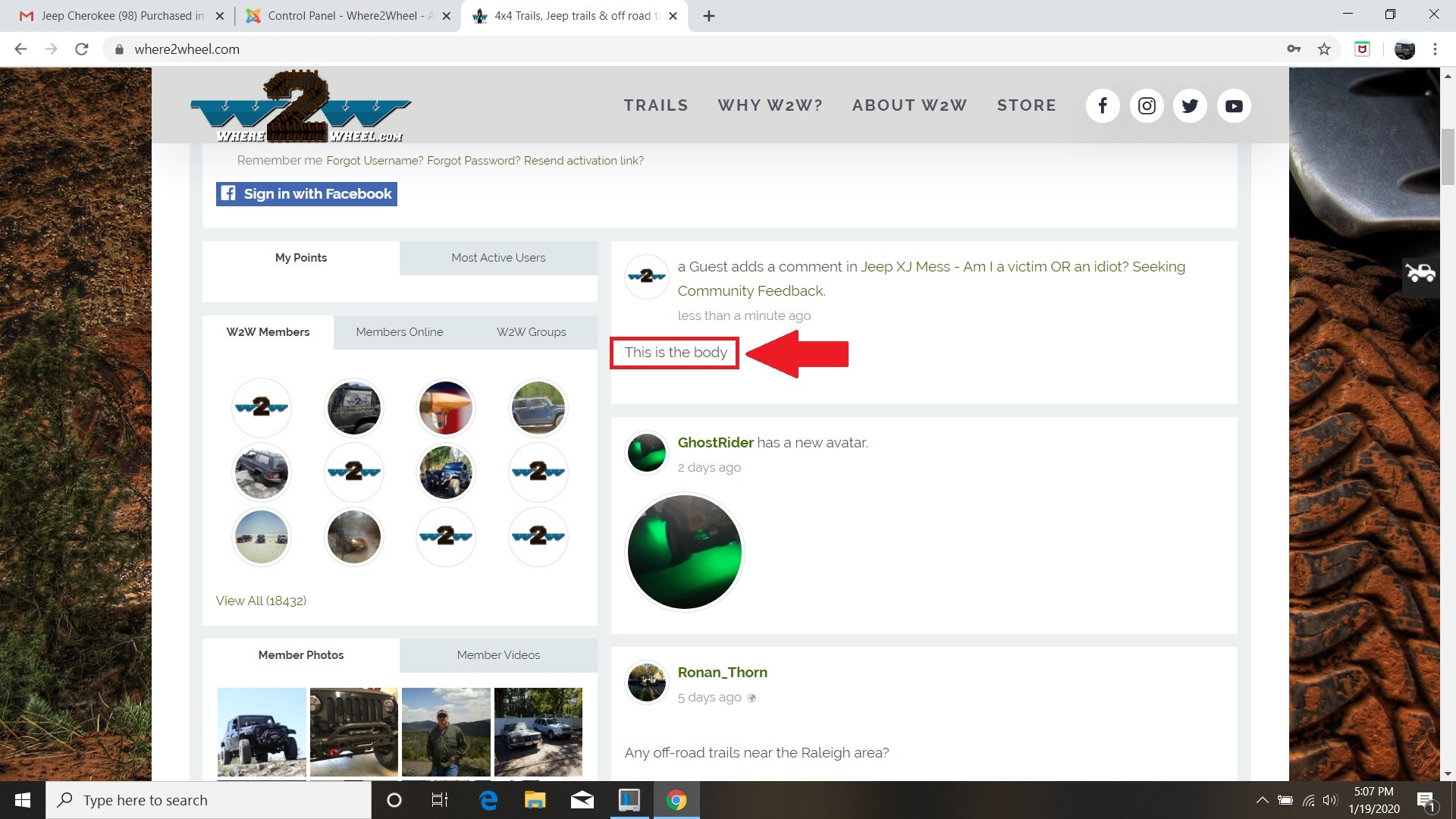This screenshot has height=819, width=1456.
Task: Open the Instagram icon in header
Action: point(1147,106)
